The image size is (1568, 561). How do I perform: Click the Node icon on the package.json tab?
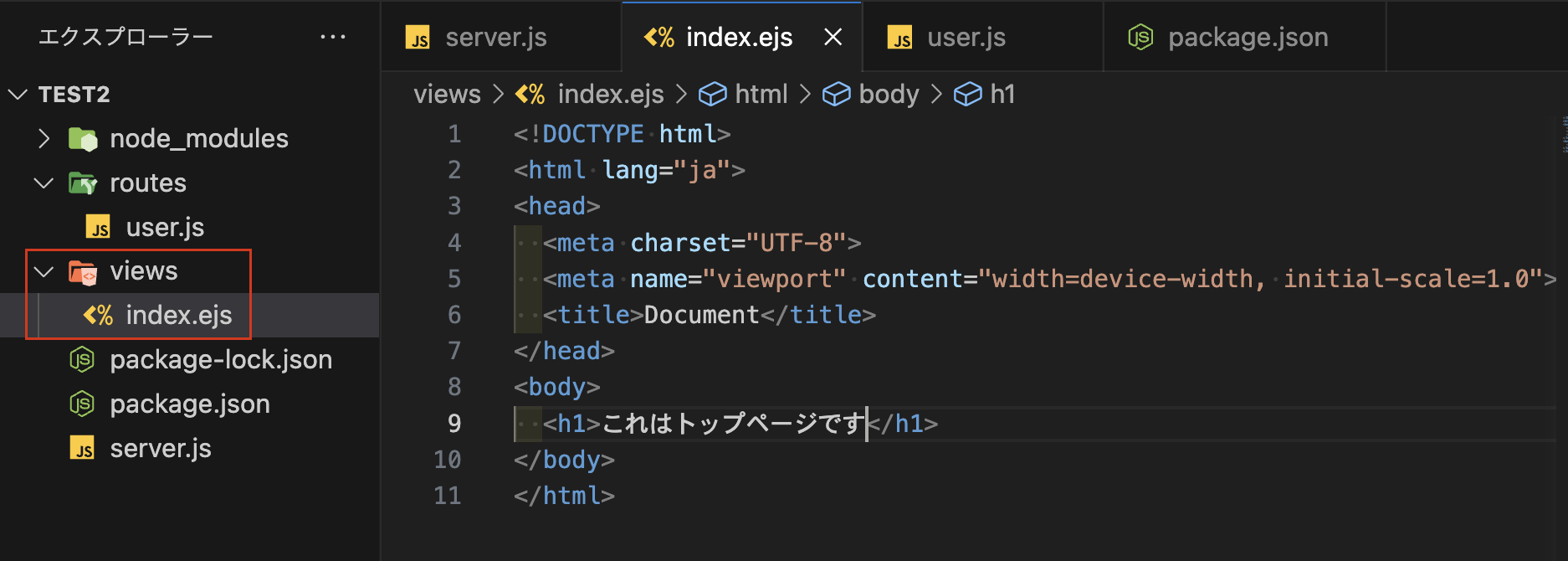coord(1140,37)
